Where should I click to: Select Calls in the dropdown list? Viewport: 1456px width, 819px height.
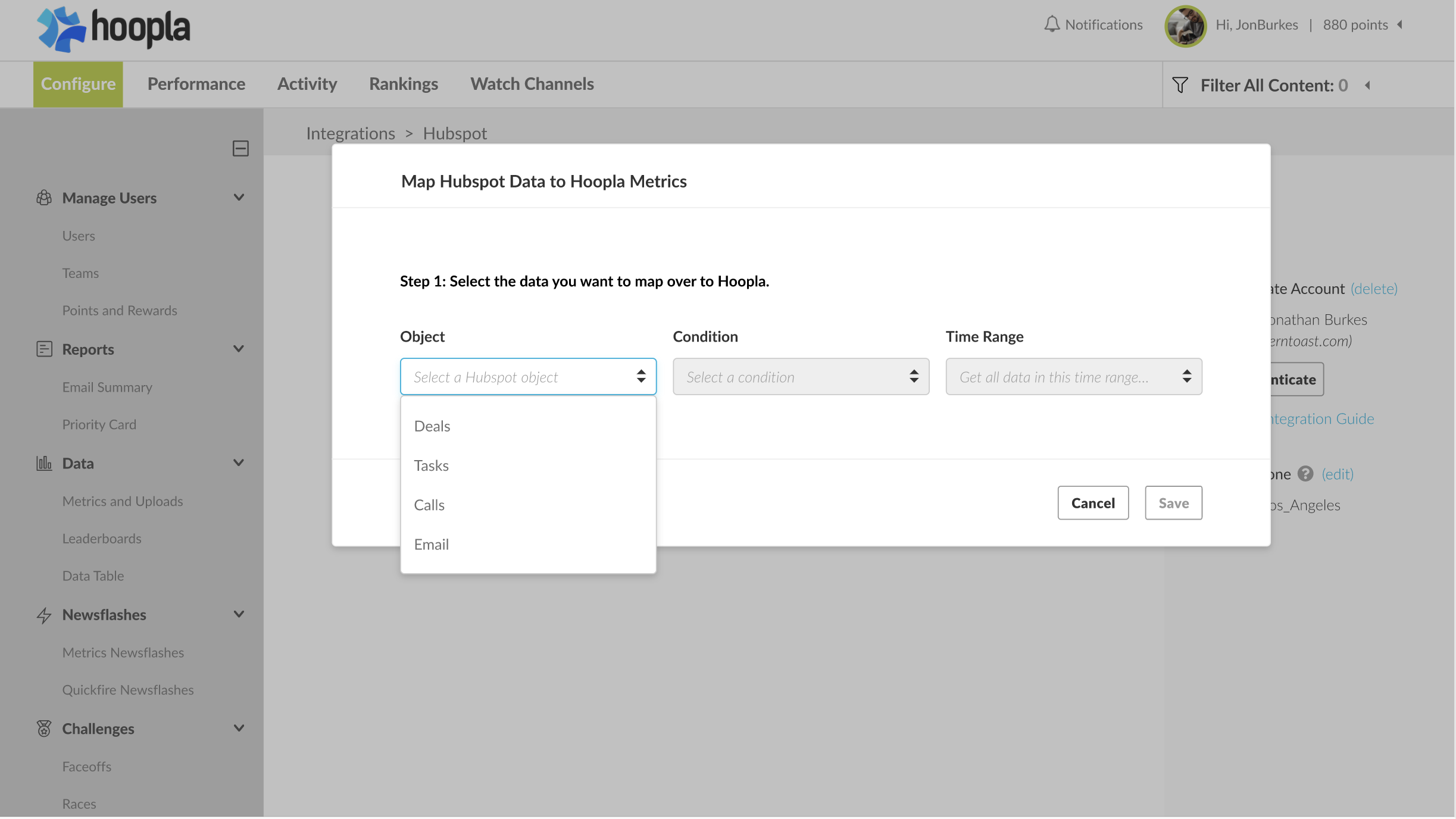tap(429, 505)
